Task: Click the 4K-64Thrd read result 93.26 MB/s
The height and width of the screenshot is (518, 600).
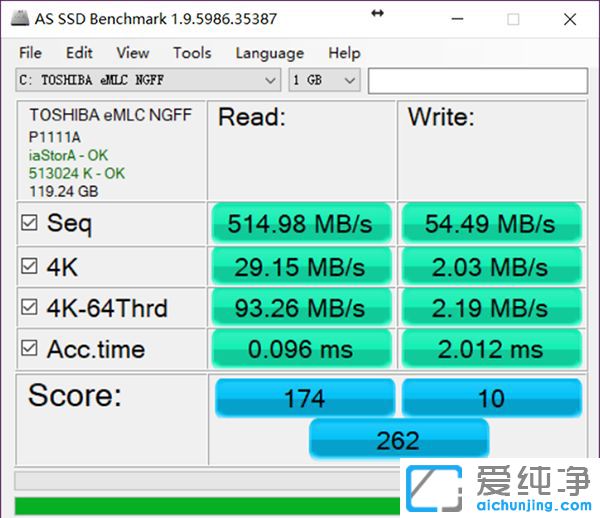Action: (x=301, y=308)
